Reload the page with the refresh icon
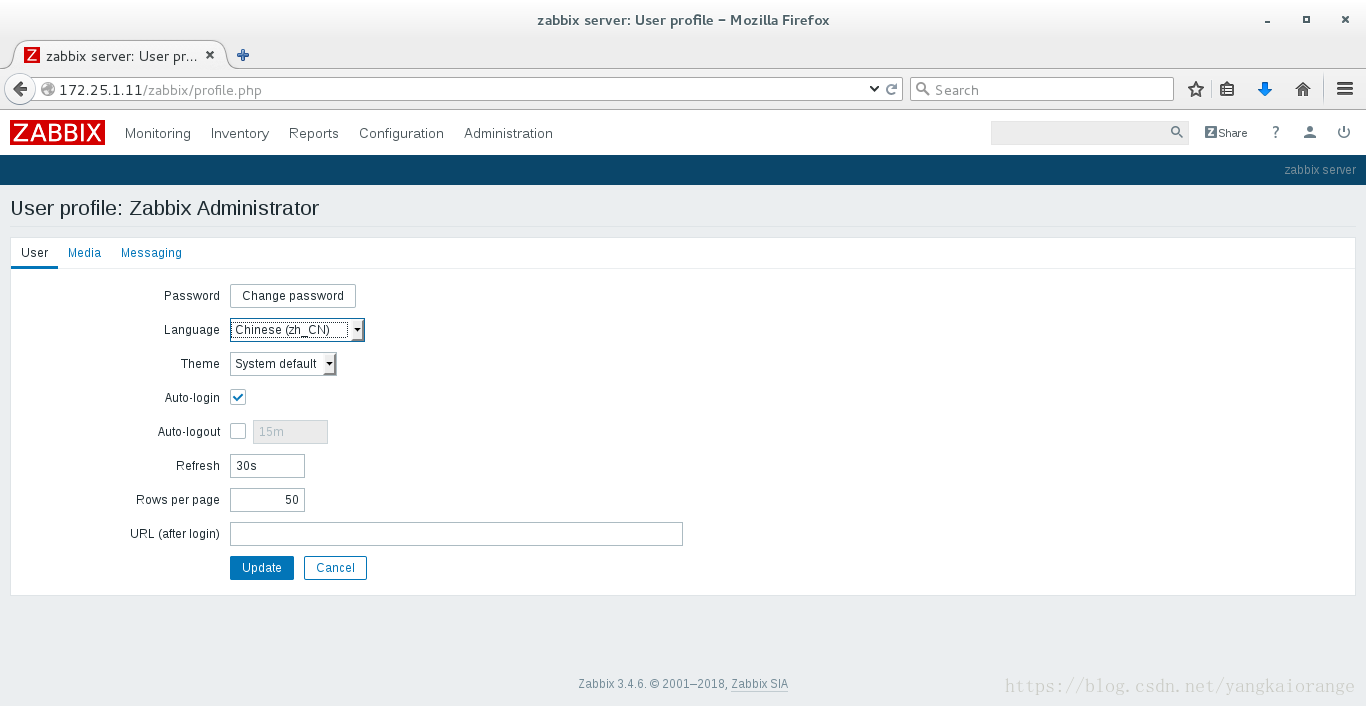The height and width of the screenshot is (706, 1366). point(892,89)
